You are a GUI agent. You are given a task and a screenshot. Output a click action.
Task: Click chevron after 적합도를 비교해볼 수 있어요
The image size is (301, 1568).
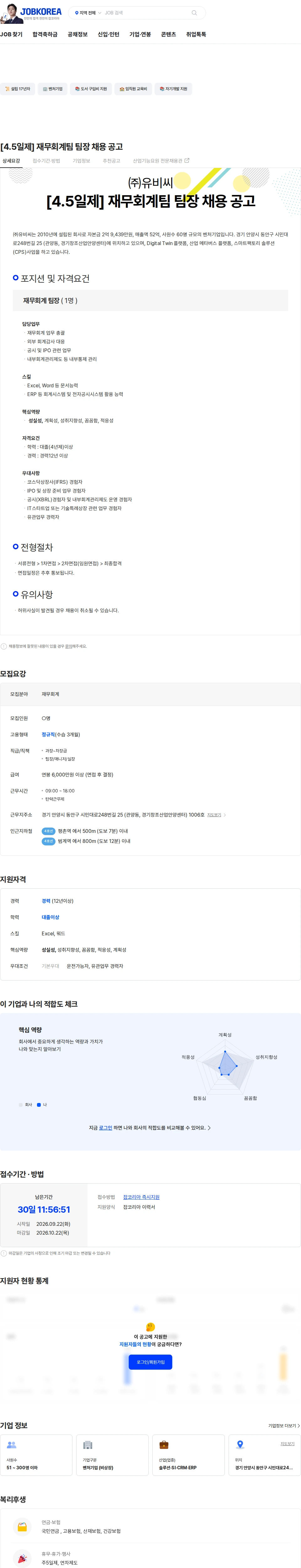coord(210,1128)
